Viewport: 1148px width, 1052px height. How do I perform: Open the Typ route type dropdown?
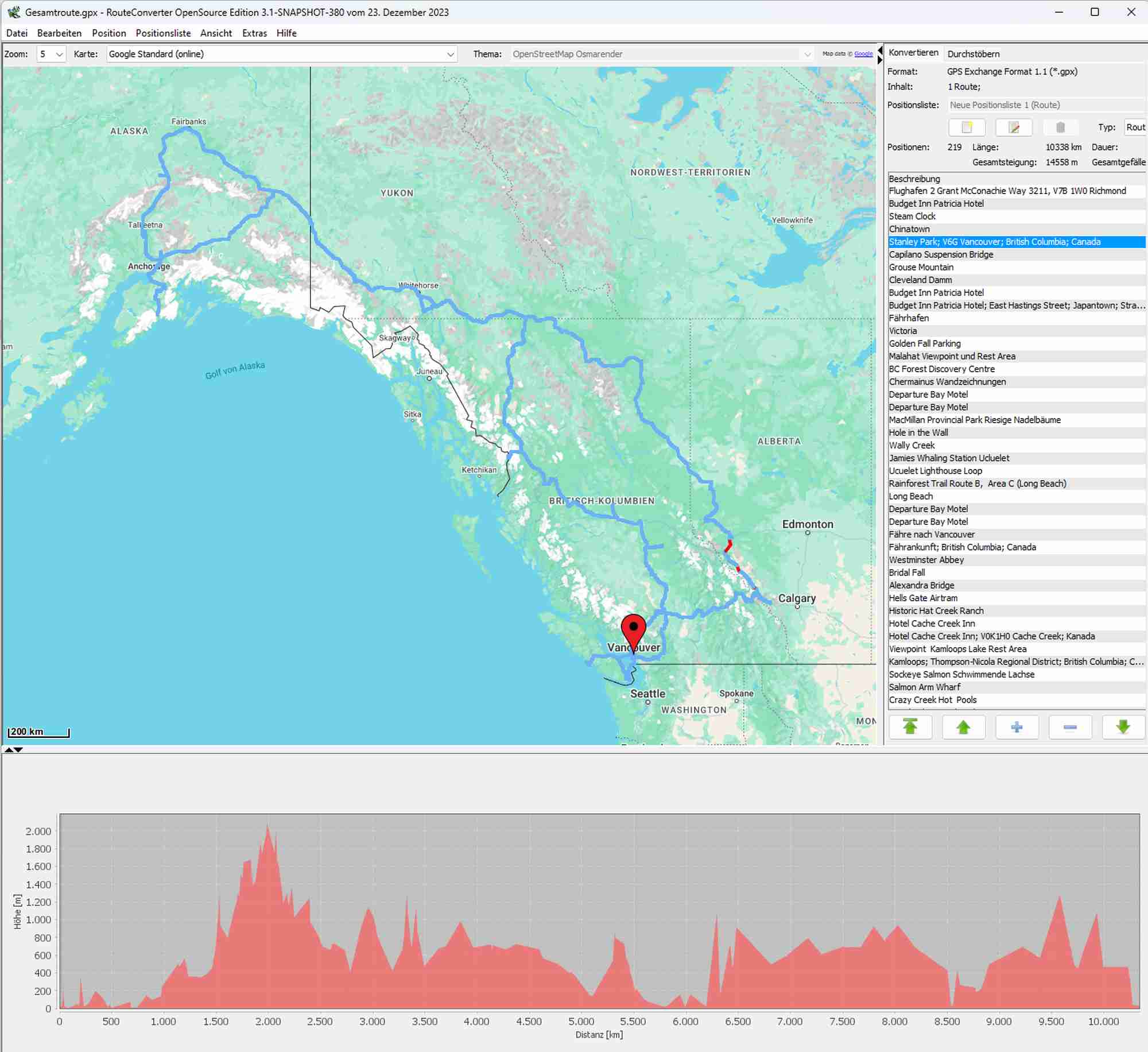click(x=1134, y=127)
